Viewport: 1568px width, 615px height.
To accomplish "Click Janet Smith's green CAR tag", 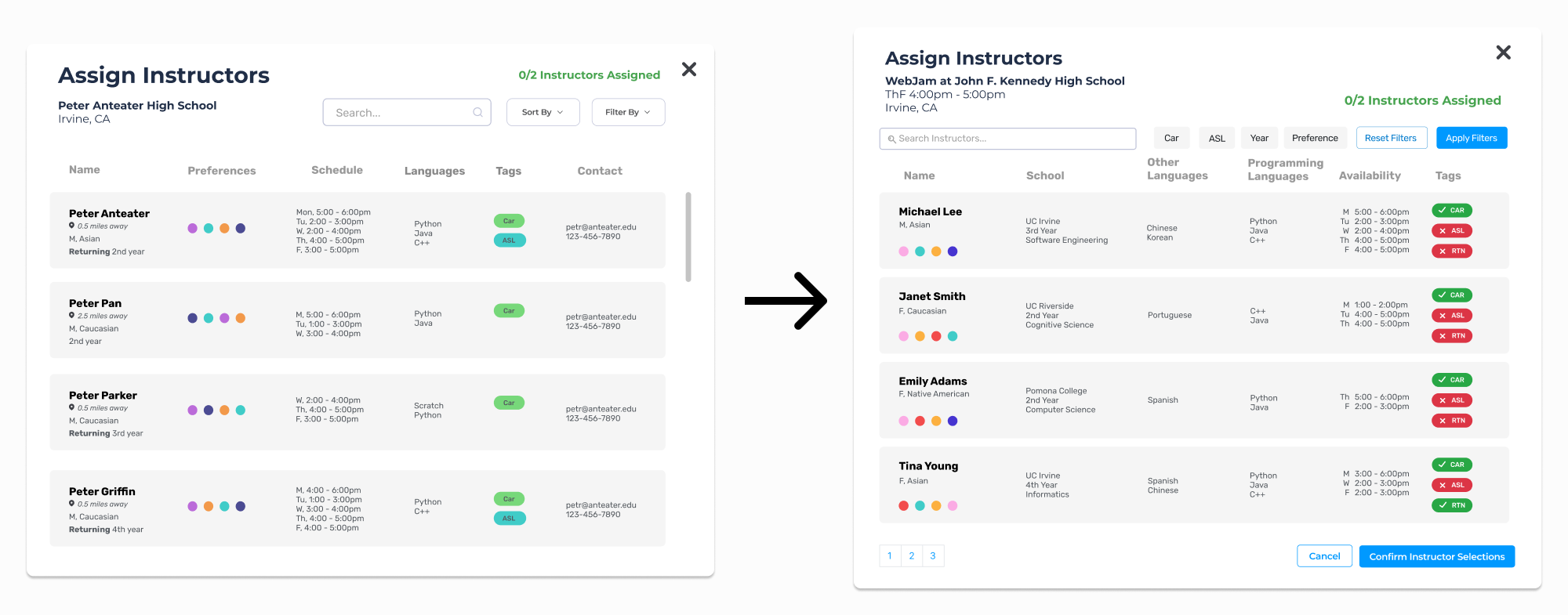I will [1452, 295].
